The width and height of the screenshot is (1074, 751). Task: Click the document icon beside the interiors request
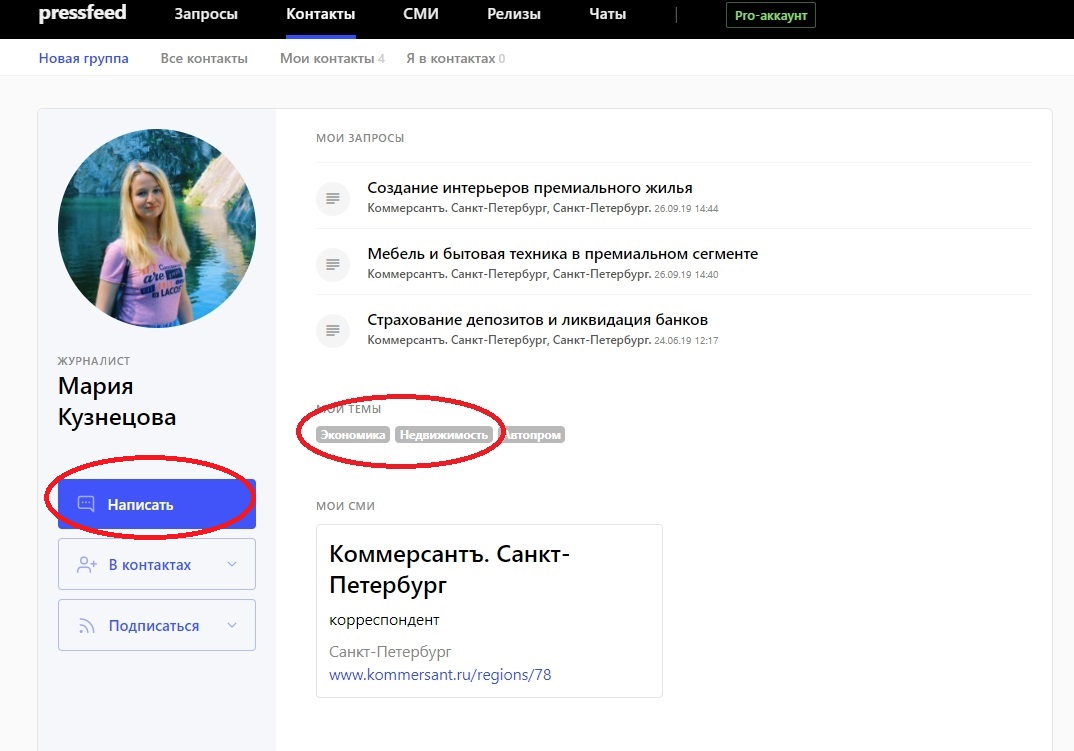332,198
